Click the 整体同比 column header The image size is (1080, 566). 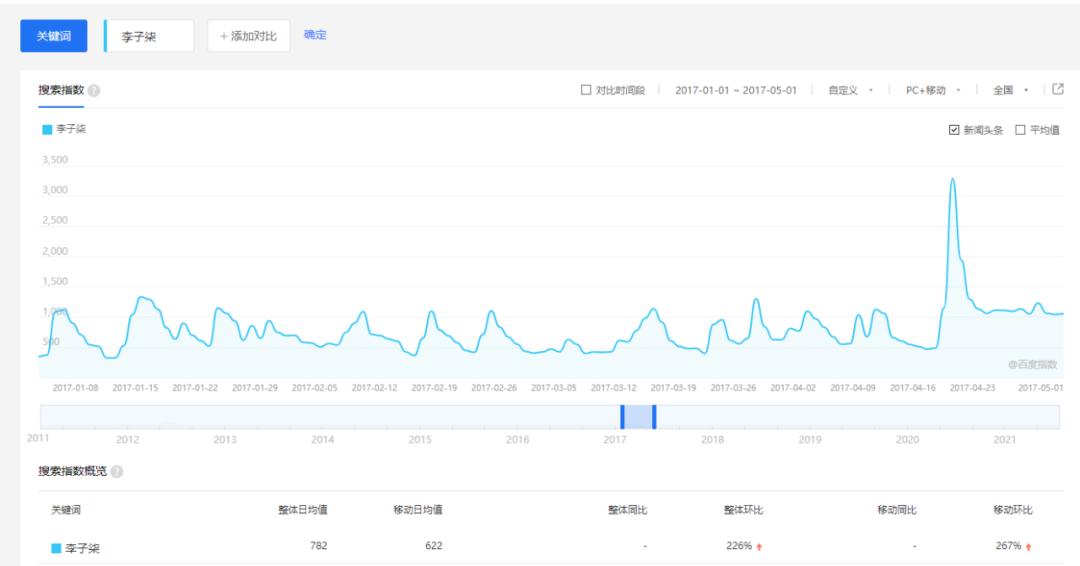coord(627,510)
